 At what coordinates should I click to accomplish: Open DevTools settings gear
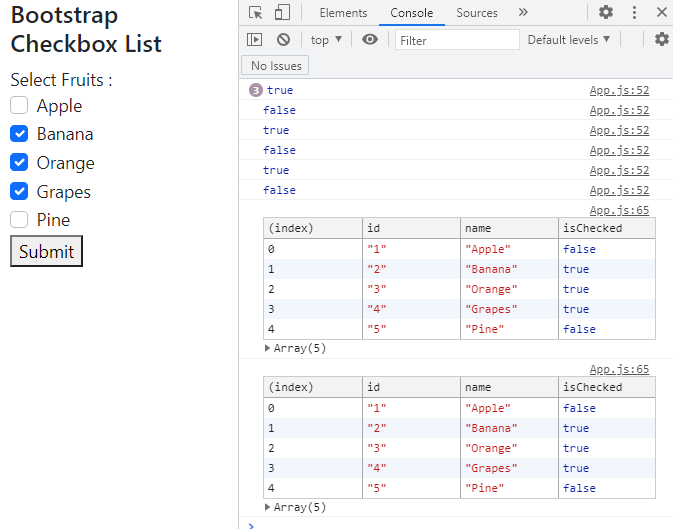[x=606, y=13]
